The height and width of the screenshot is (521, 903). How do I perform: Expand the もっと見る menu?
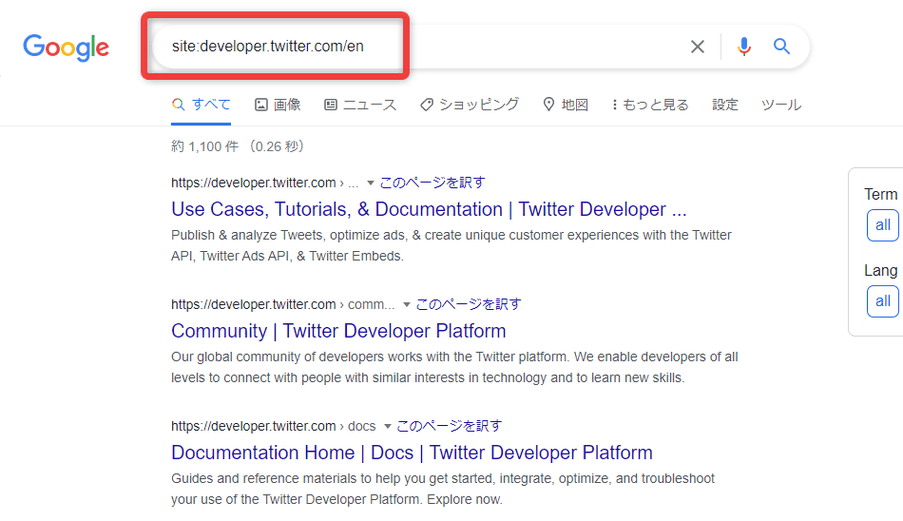pyautogui.click(x=650, y=105)
